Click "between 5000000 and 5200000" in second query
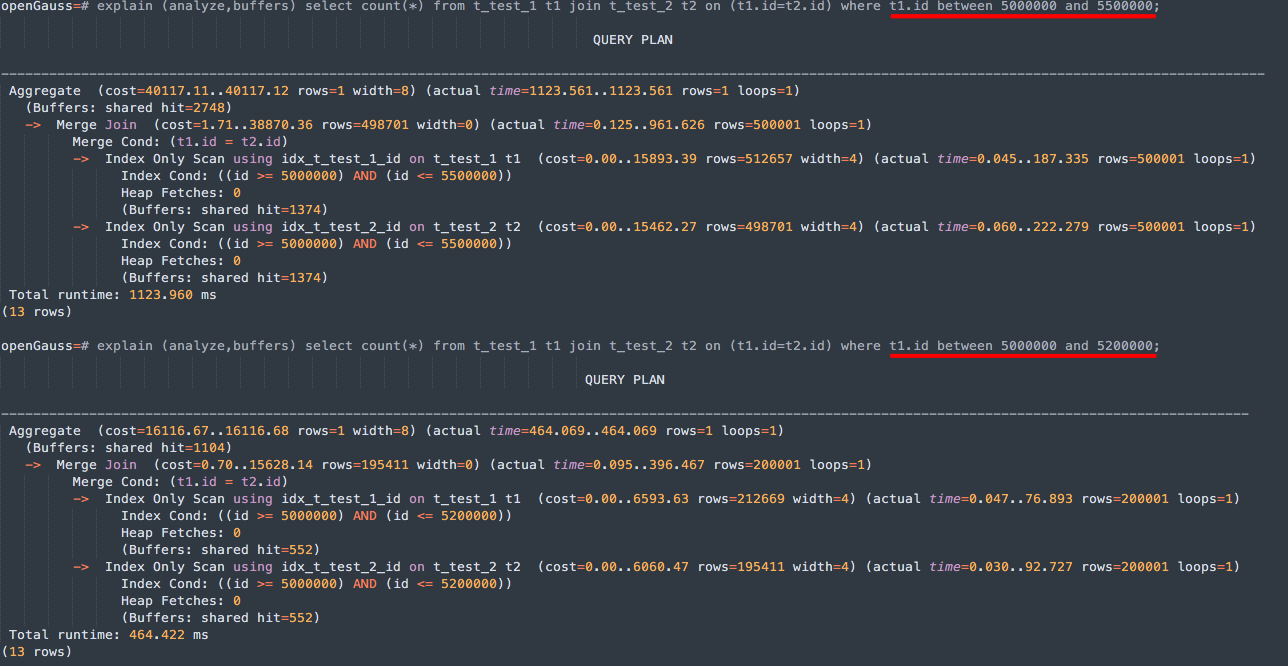The width and height of the screenshot is (1288, 666). pos(1046,346)
